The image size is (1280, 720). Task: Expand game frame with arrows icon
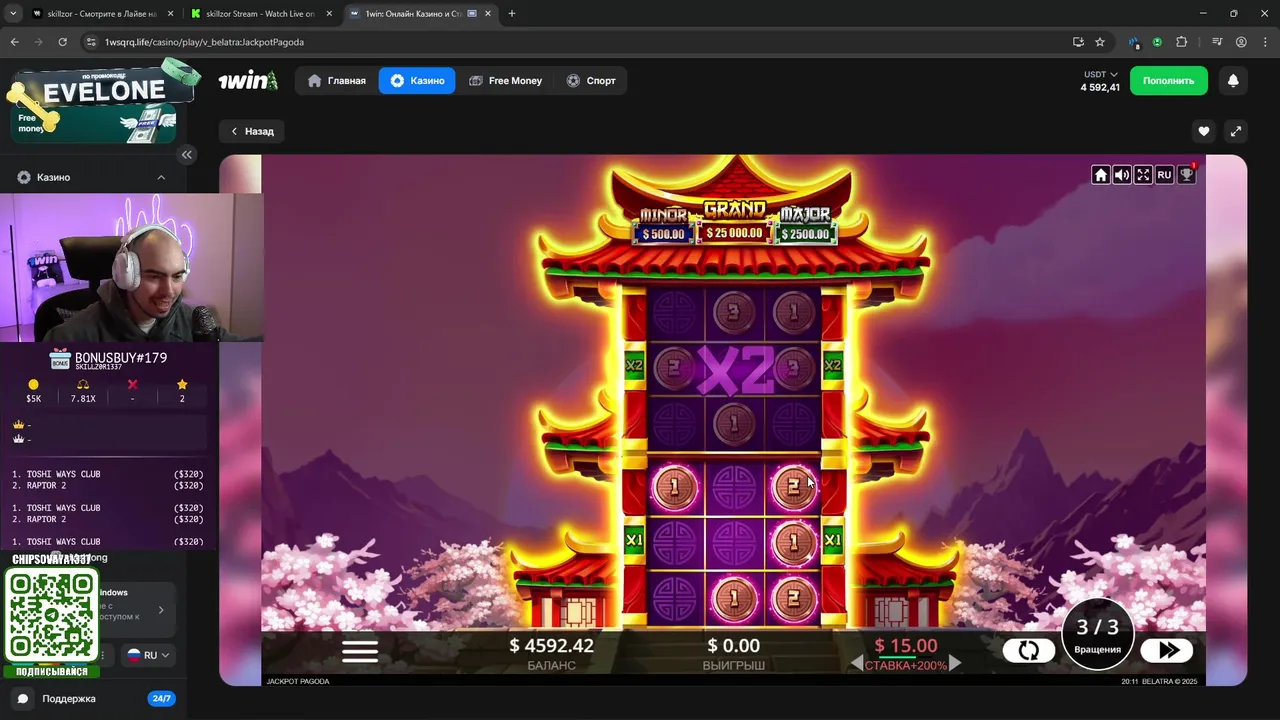click(x=1236, y=131)
